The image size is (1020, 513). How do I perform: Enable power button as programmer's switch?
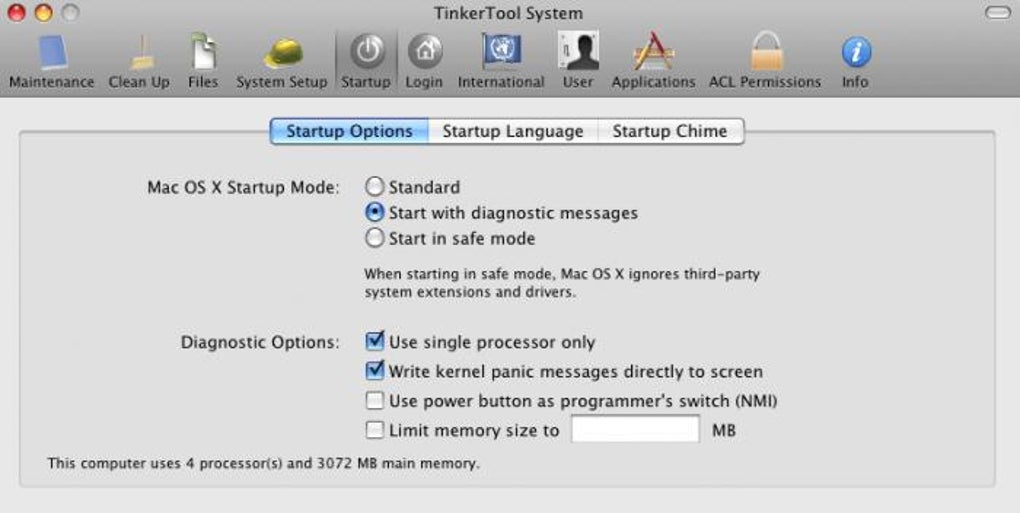(375, 401)
